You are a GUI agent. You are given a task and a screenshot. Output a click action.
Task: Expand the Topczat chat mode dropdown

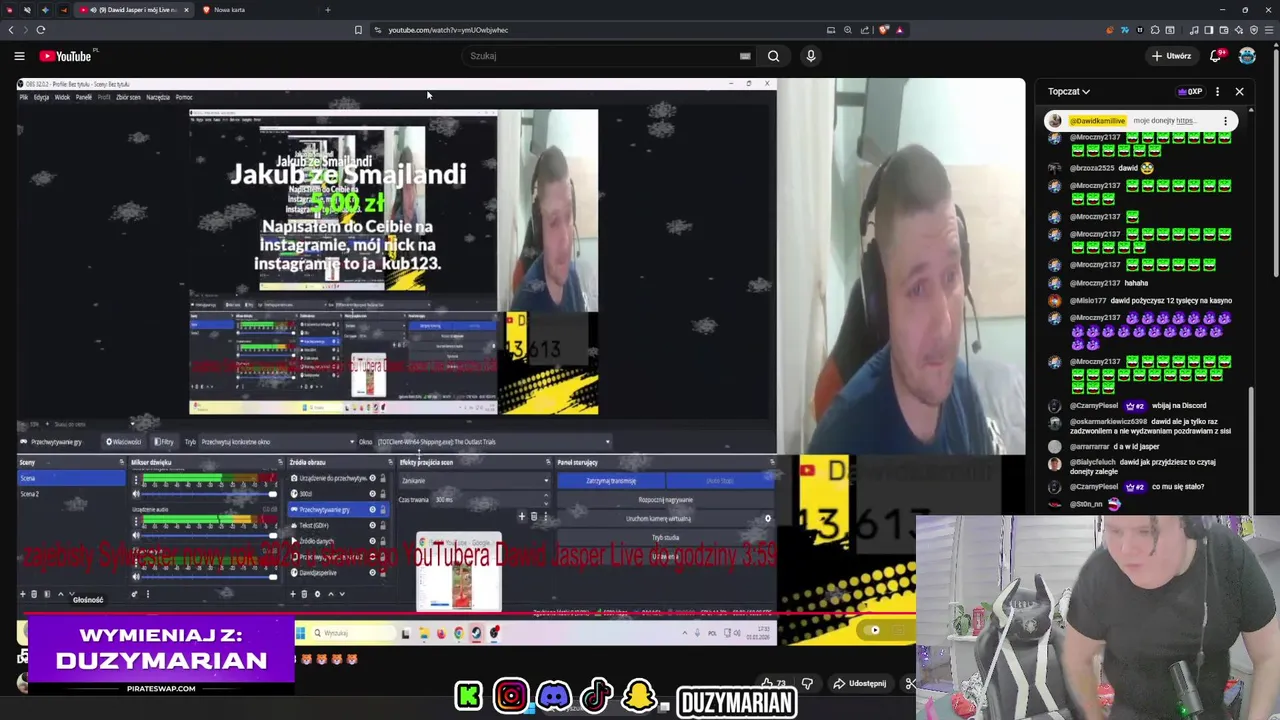point(1069,91)
